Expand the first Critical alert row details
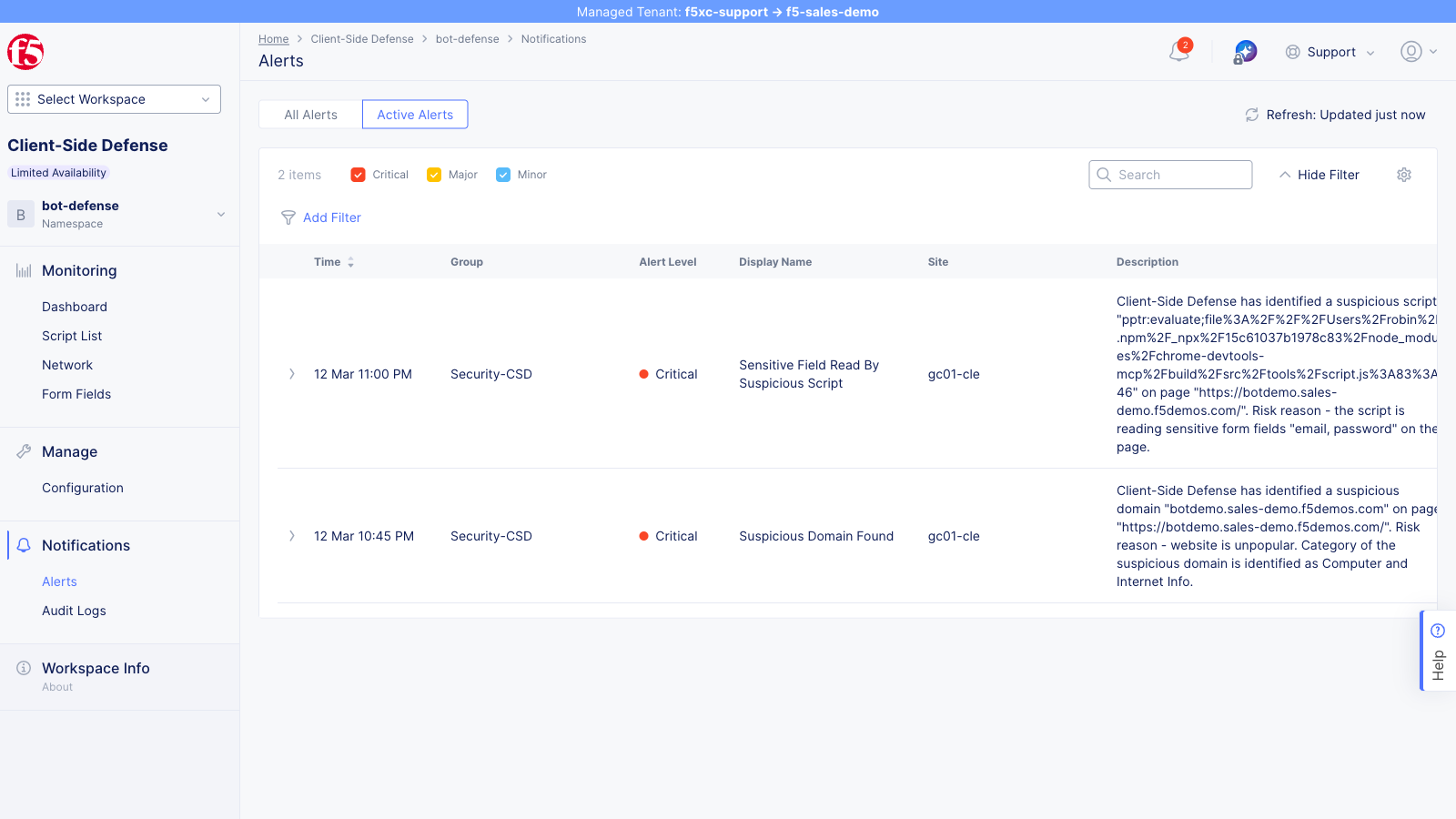This screenshot has width=1456, height=819. [291, 373]
